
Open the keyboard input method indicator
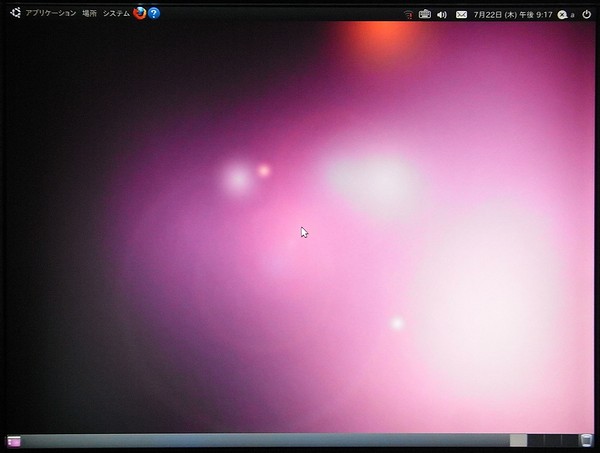425,15
